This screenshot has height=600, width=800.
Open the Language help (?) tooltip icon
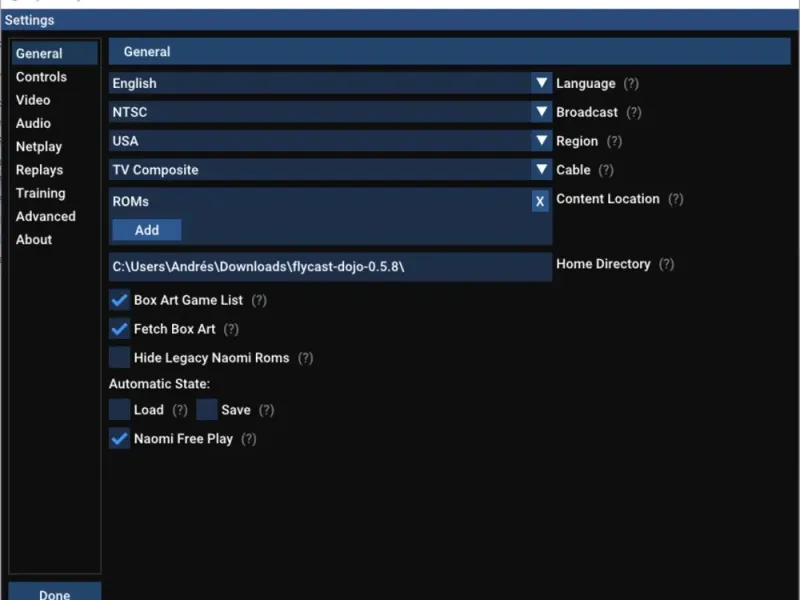click(631, 84)
